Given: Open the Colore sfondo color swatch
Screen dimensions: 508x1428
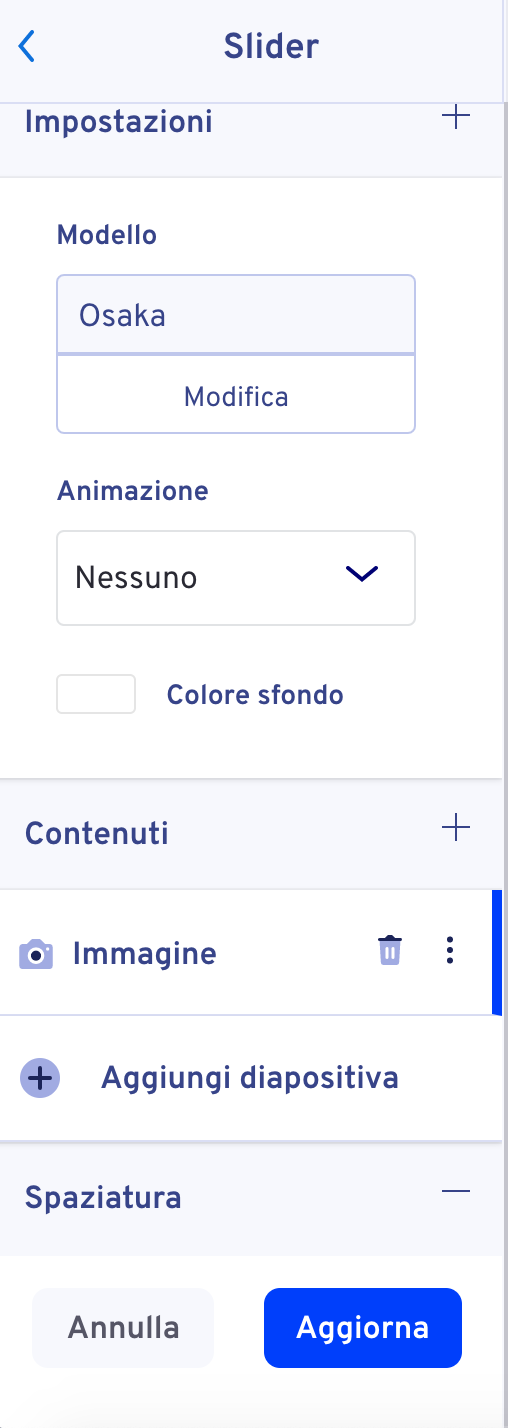Looking at the screenshot, I should 96,694.
